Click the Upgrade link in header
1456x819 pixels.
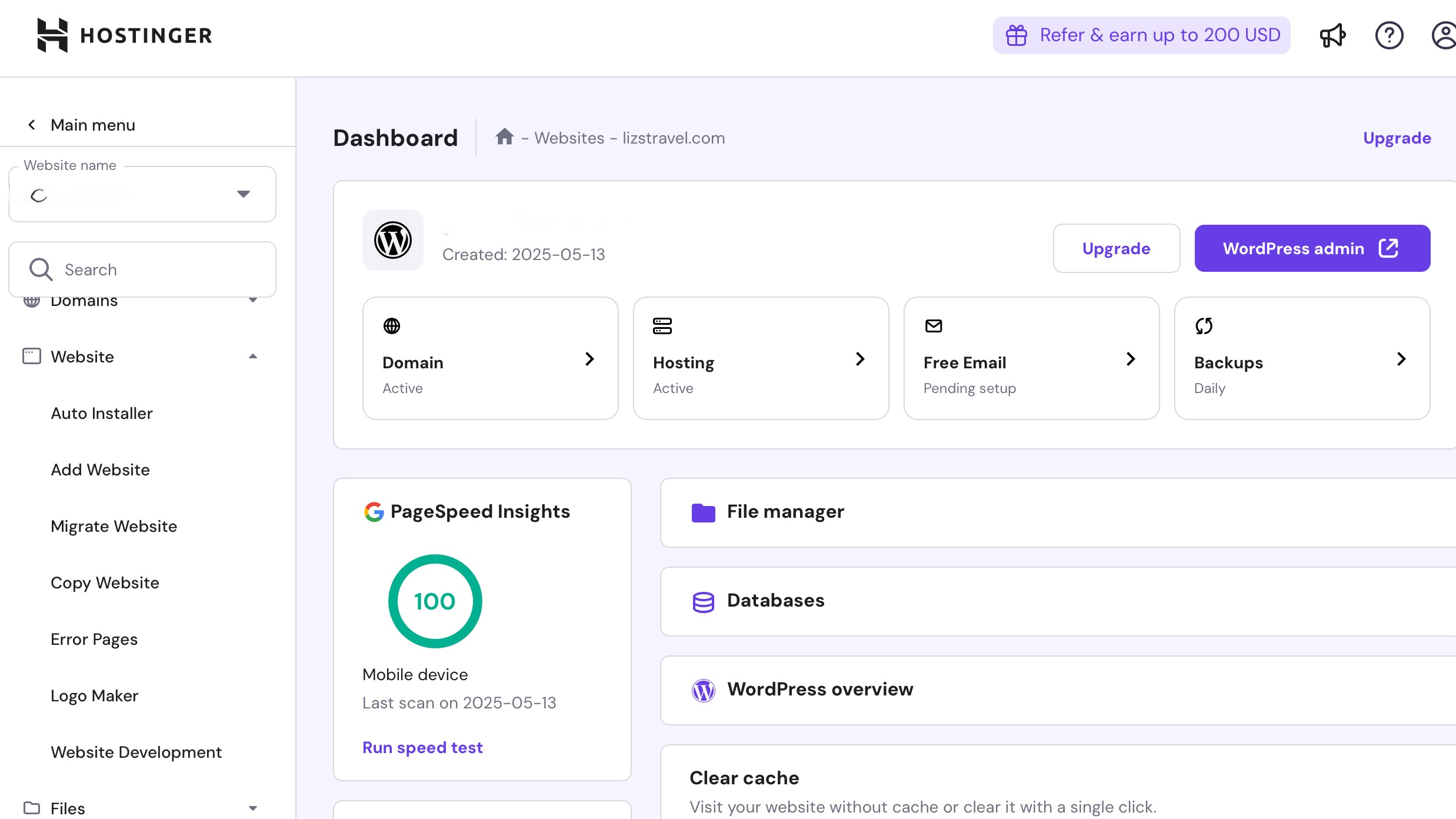tap(1397, 138)
